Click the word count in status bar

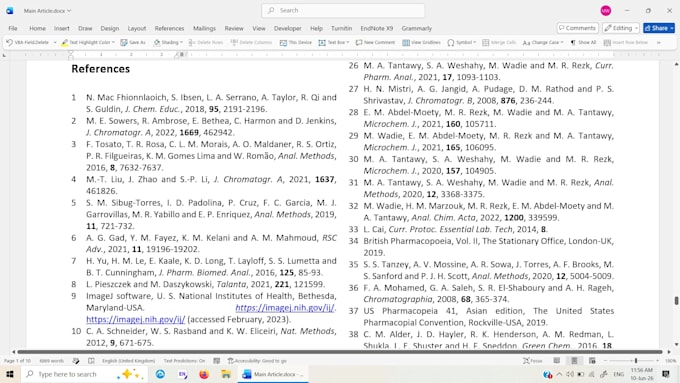[51, 361]
